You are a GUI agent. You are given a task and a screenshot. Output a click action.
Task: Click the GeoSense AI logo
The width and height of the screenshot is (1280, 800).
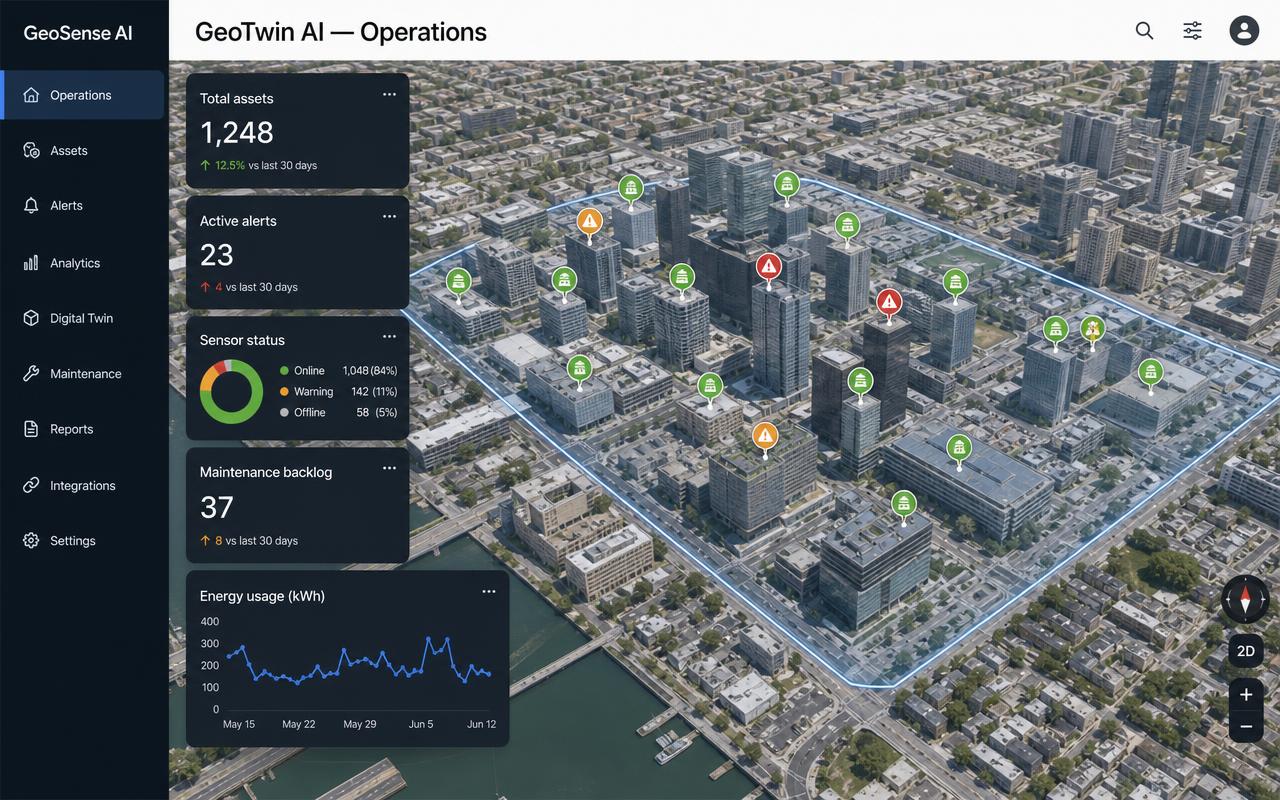coord(78,33)
